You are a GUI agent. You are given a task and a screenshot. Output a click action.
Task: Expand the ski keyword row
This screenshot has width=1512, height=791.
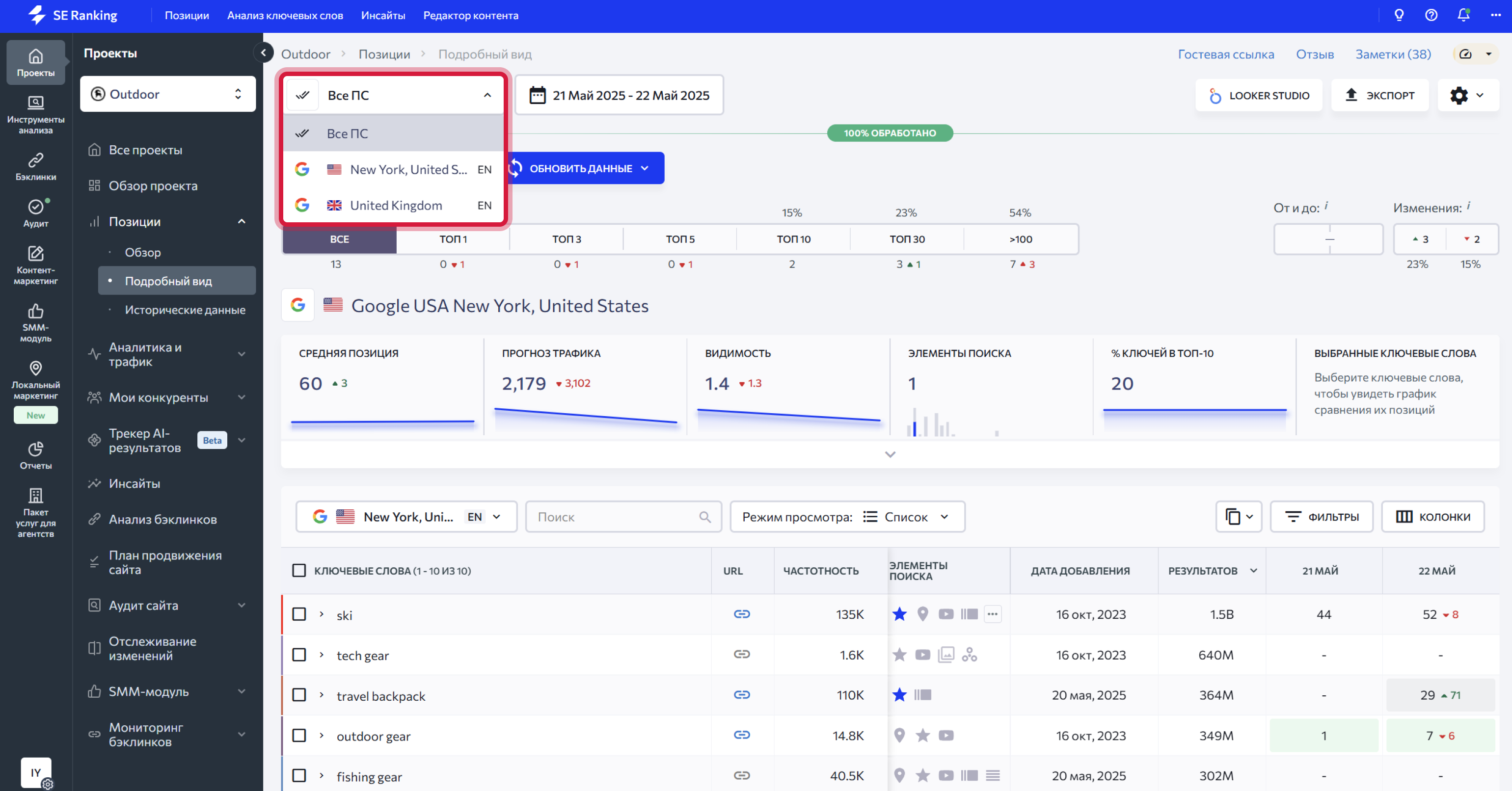click(x=322, y=614)
